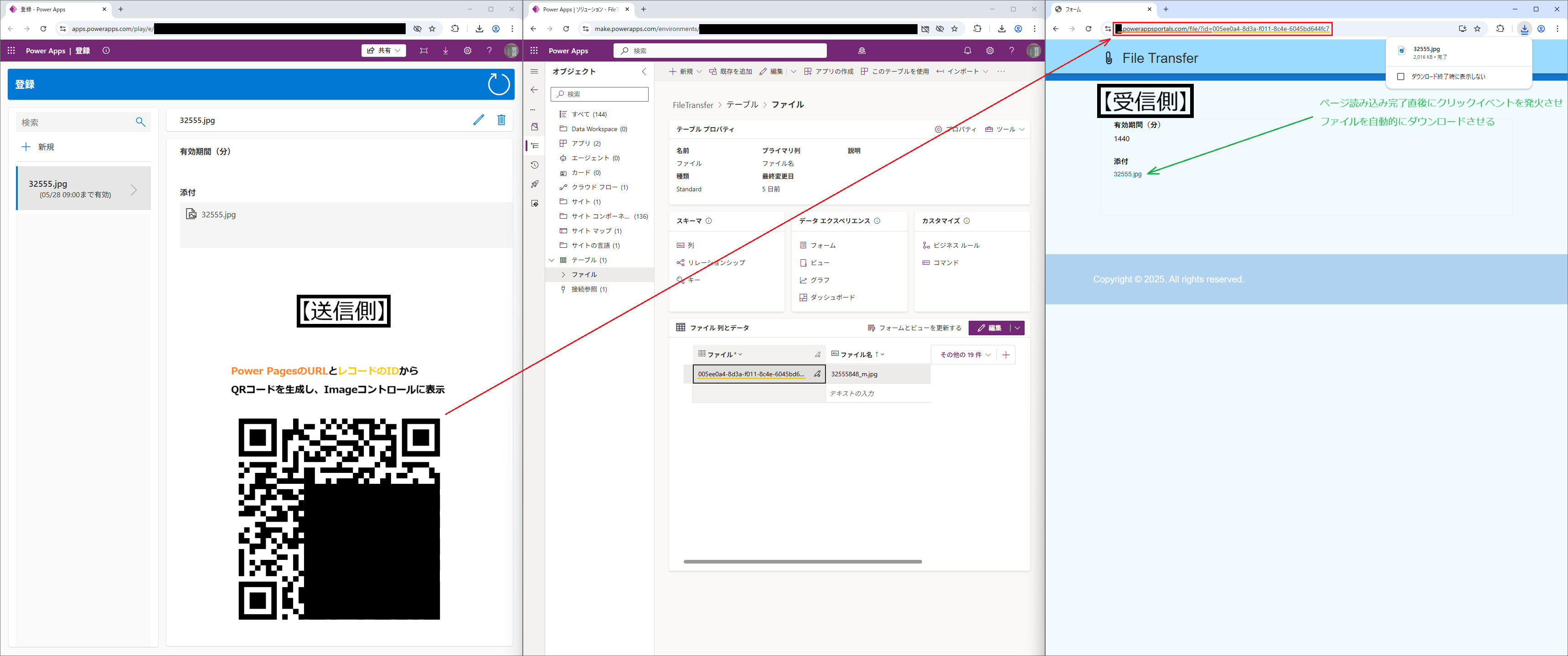Open the settings gear in the 登録 app header
The image size is (1568, 656).
coord(468,51)
